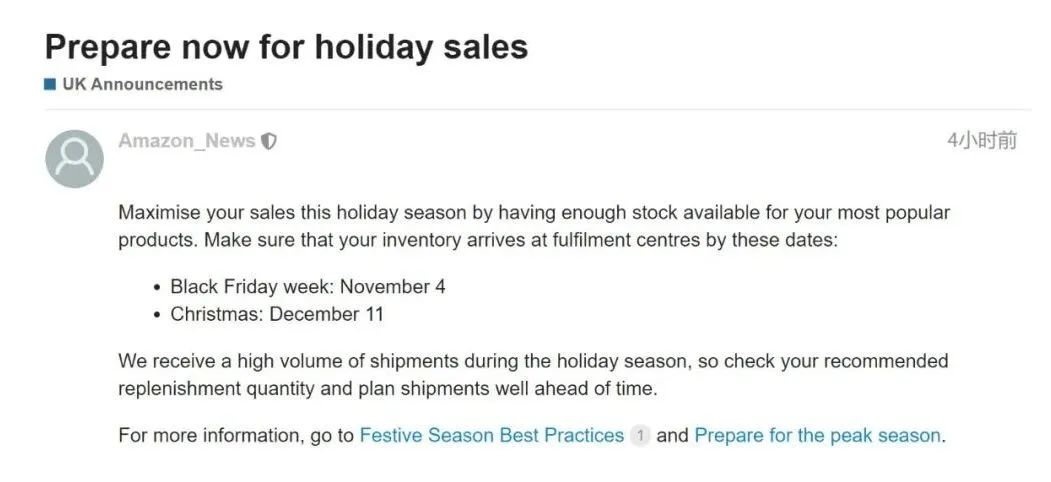This screenshot has height=482, width=1051.
Task: Open the Prepare for the peak season link
Action: (817, 435)
